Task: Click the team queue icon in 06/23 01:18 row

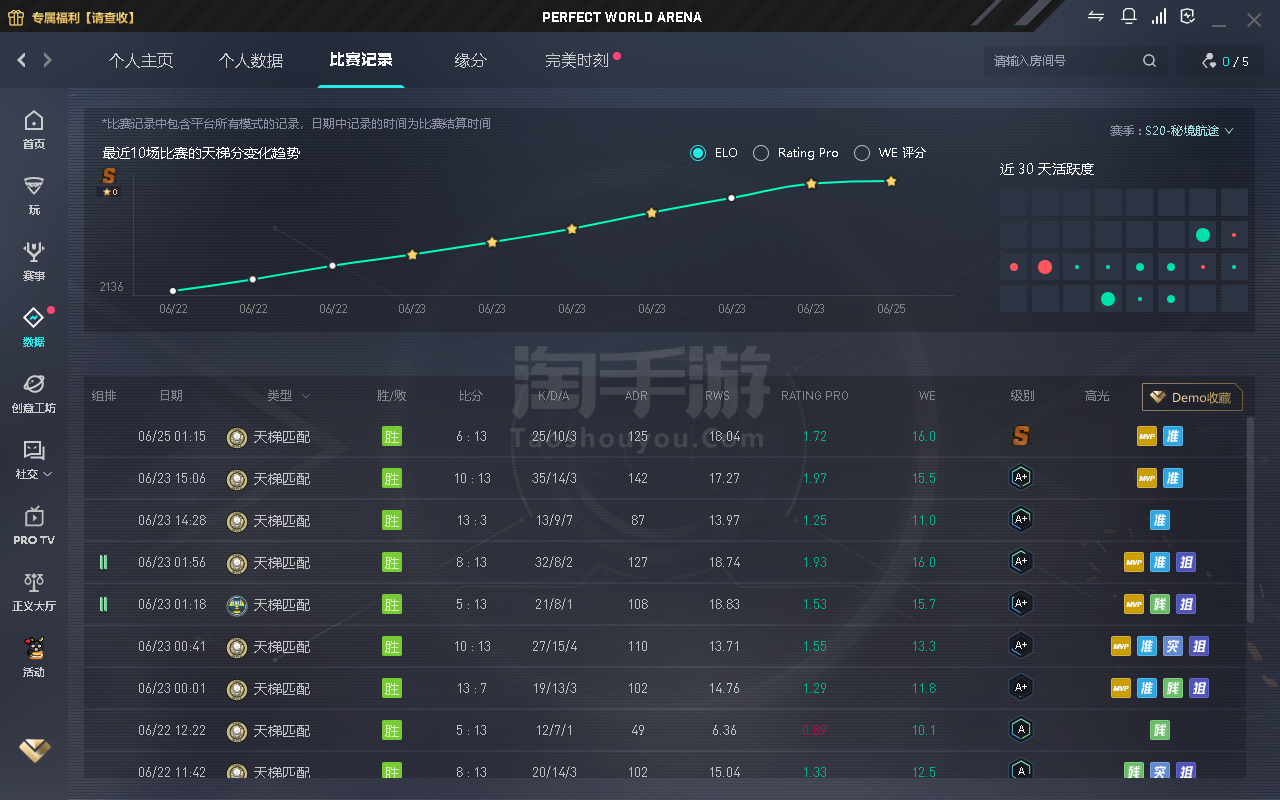Action: pyautogui.click(x=103, y=604)
